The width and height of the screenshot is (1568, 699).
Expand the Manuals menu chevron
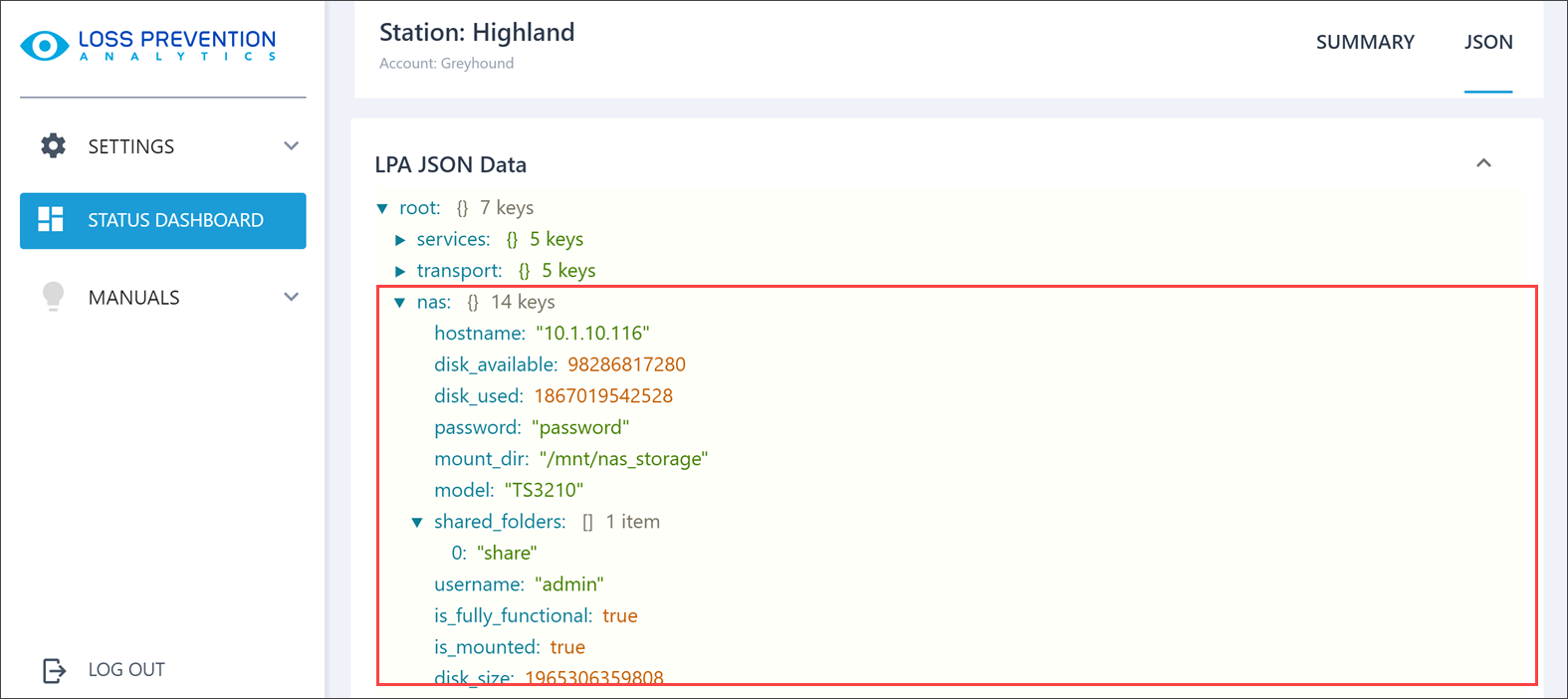[291, 297]
